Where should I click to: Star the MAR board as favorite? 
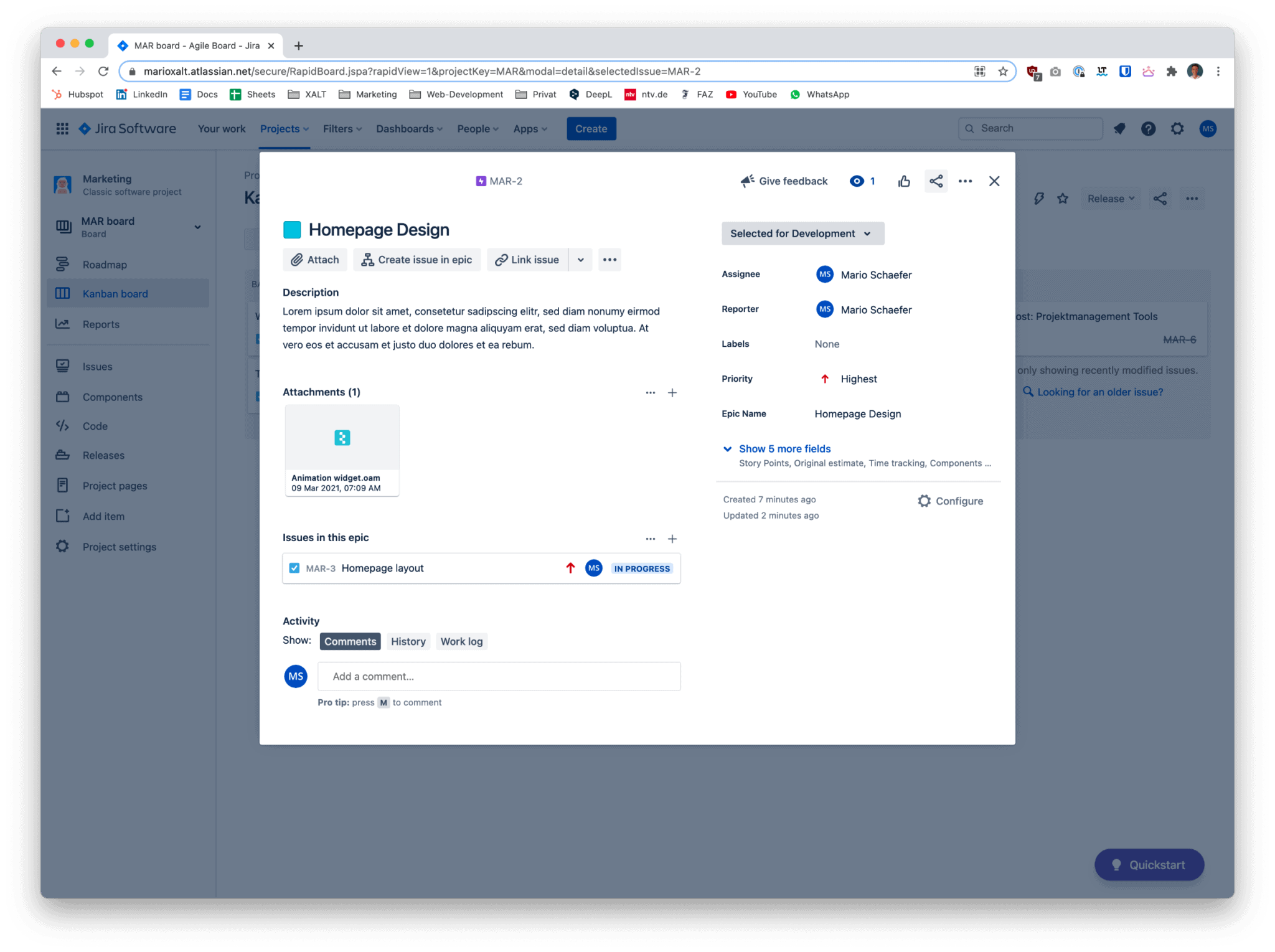click(1063, 198)
